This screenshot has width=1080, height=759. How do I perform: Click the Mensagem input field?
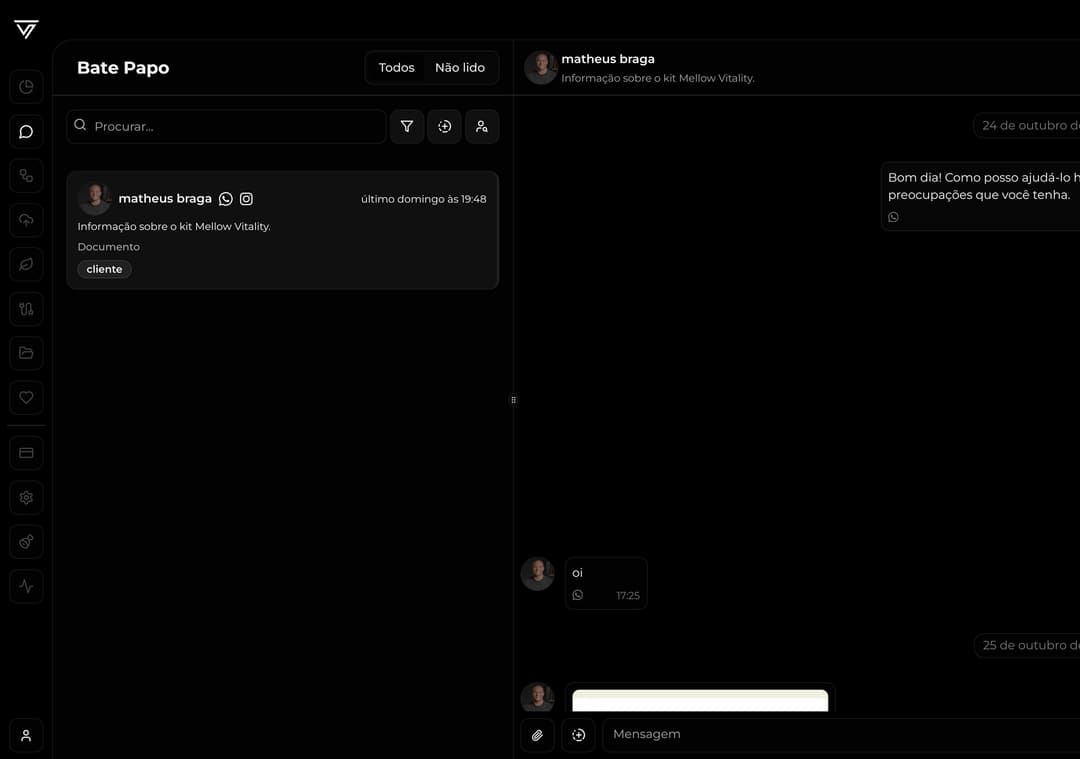[840, 734]
